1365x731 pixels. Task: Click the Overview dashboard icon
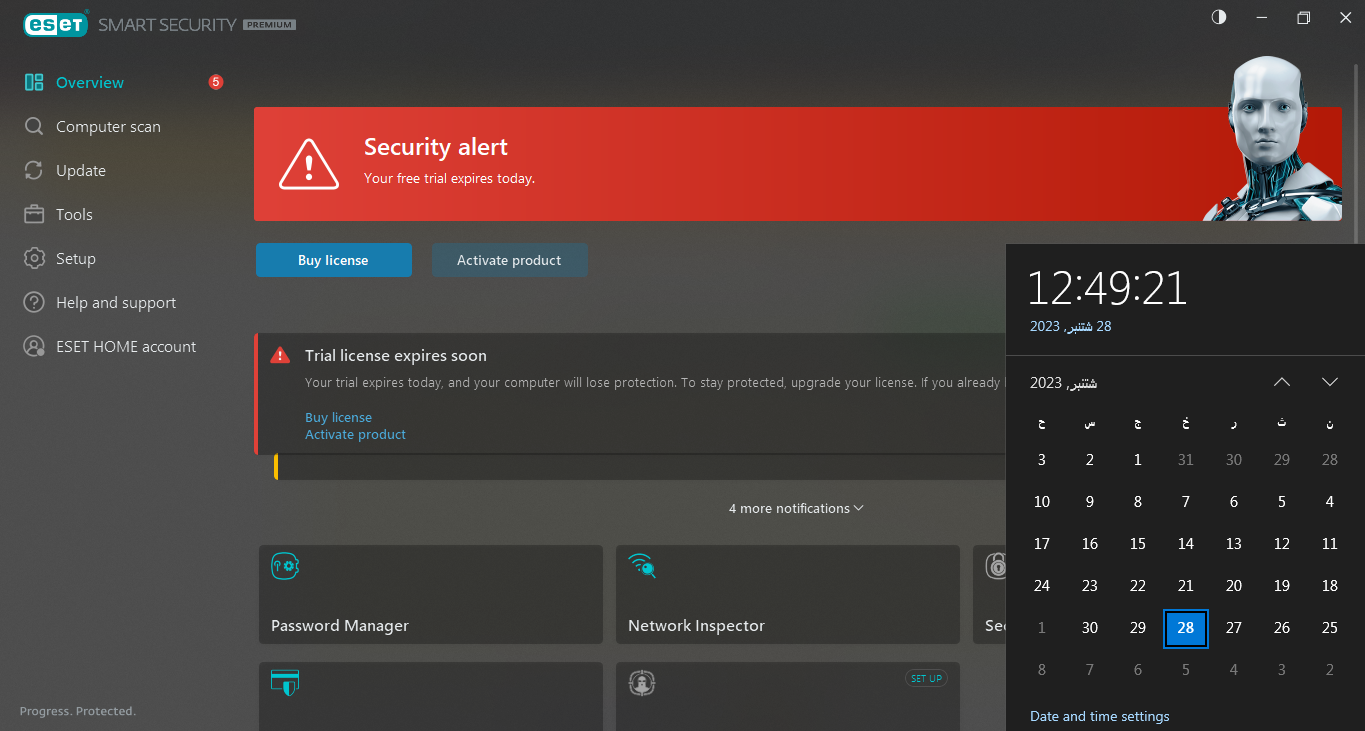(x=34, y=83)
